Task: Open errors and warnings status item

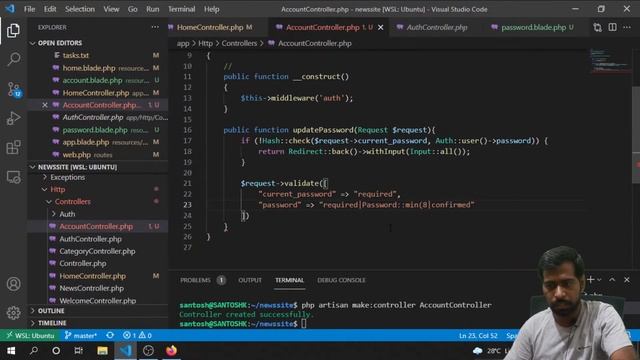Action: pos(138,336)
